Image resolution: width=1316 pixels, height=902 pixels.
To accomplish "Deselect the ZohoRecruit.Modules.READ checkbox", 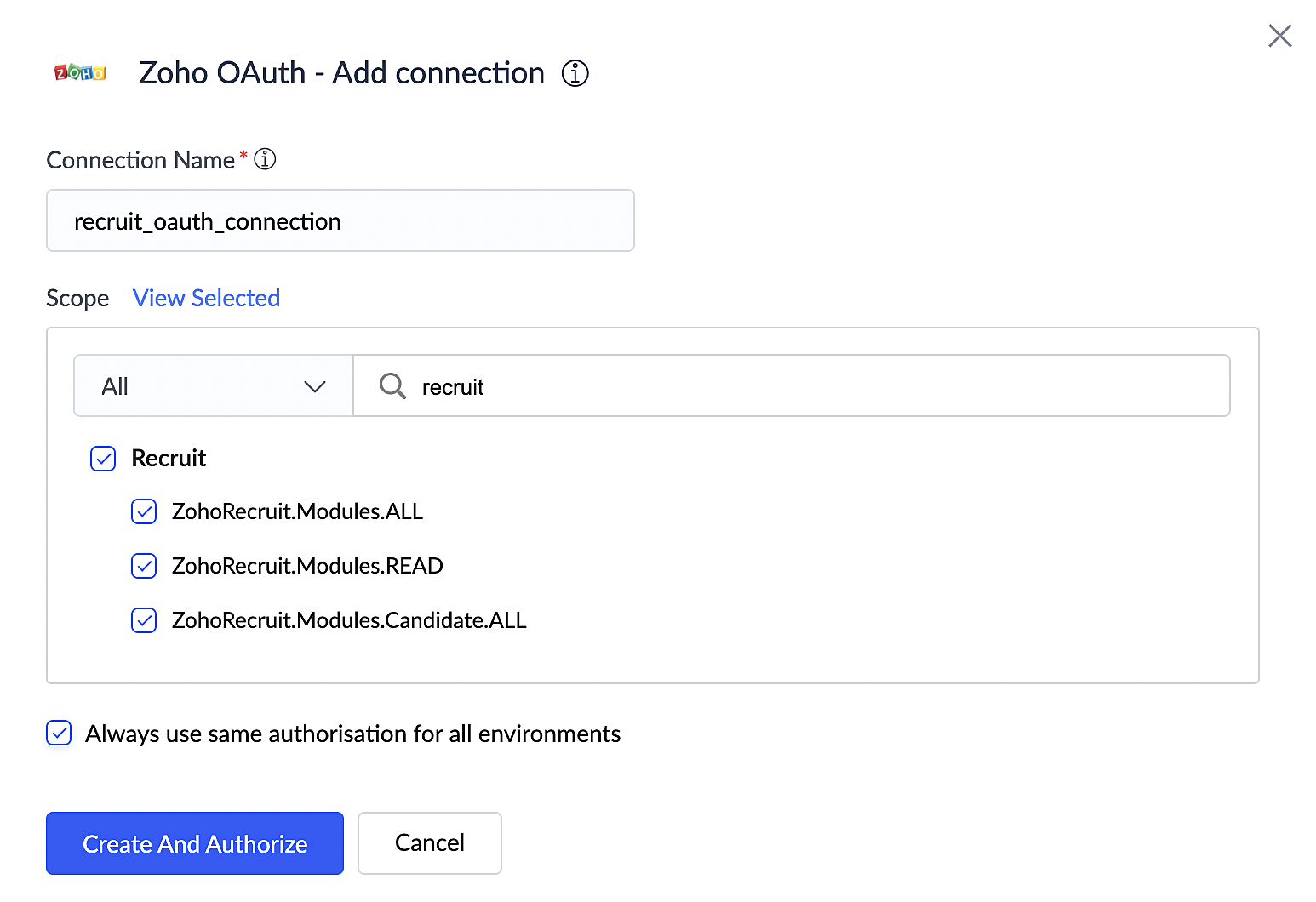I will click(x=144, y=566).
